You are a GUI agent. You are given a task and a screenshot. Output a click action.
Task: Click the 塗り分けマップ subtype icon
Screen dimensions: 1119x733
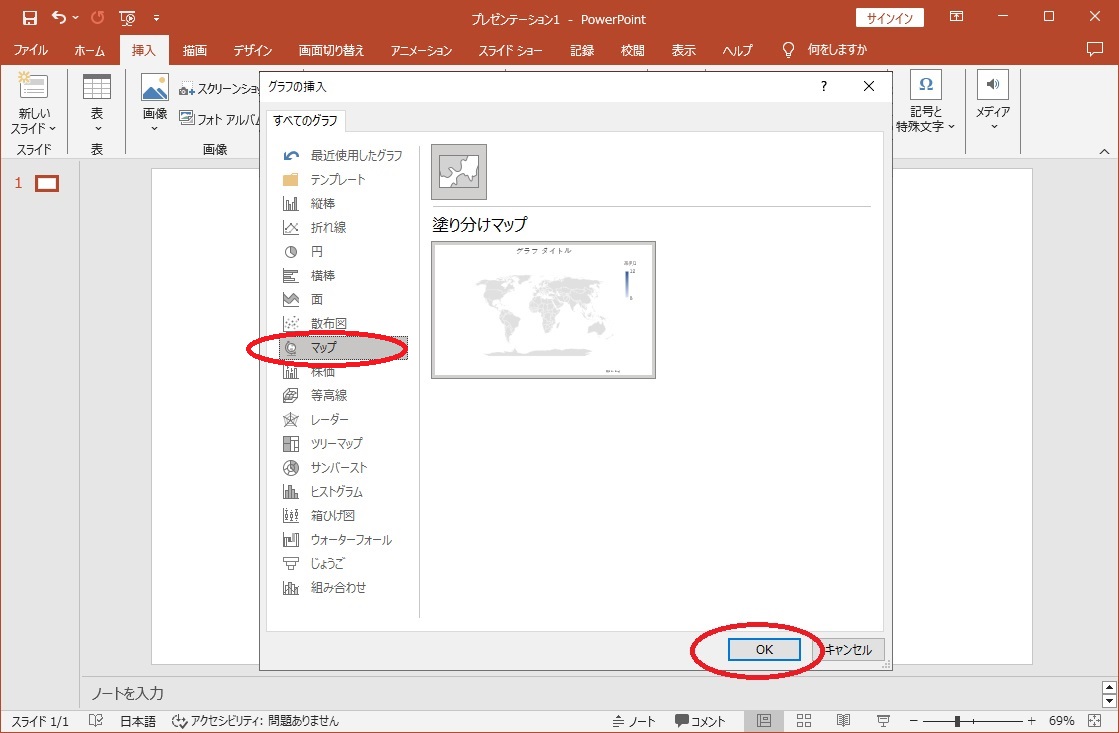459,172
